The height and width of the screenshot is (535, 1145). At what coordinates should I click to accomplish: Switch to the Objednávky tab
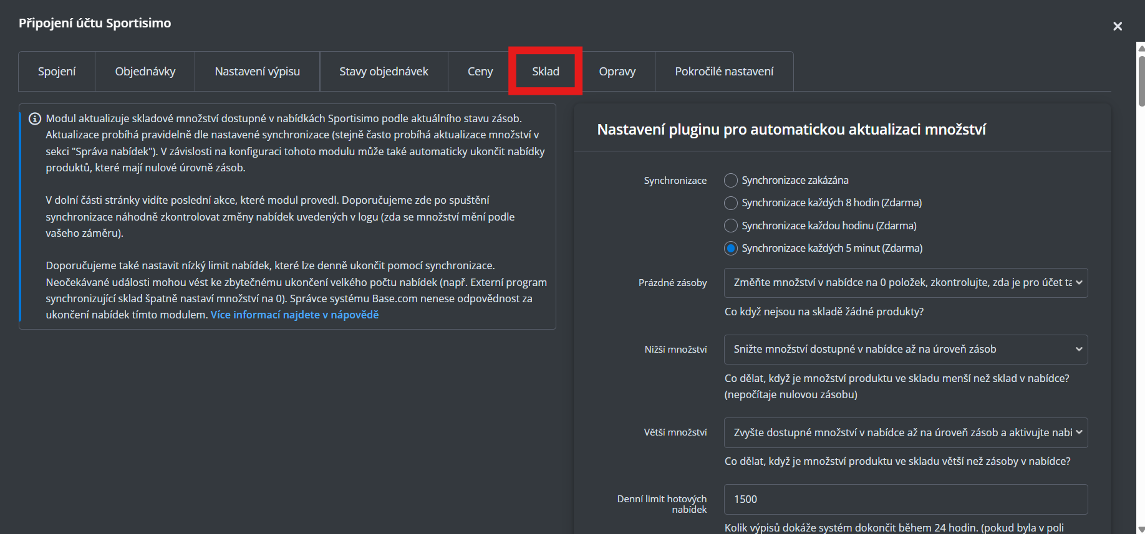[x=145, y=72]
